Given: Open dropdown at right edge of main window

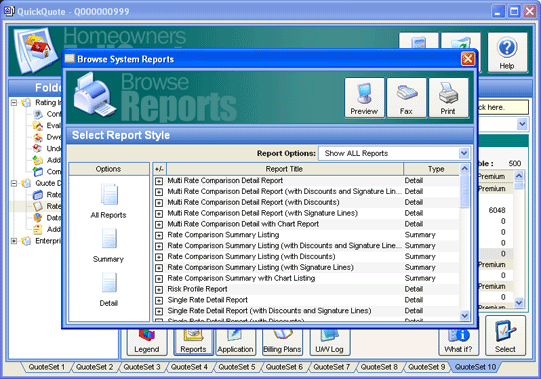Looking at the screenshot, I should [x=522, y=124].
